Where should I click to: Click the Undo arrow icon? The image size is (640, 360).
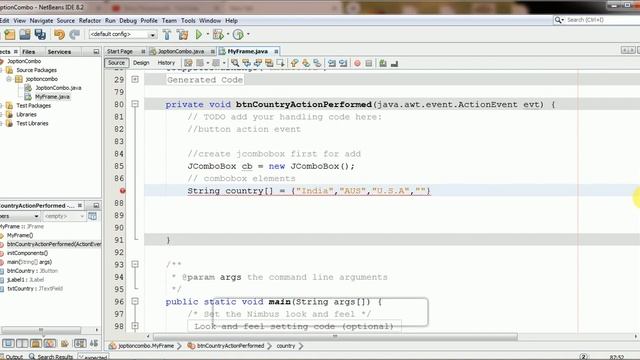(60, 35)
